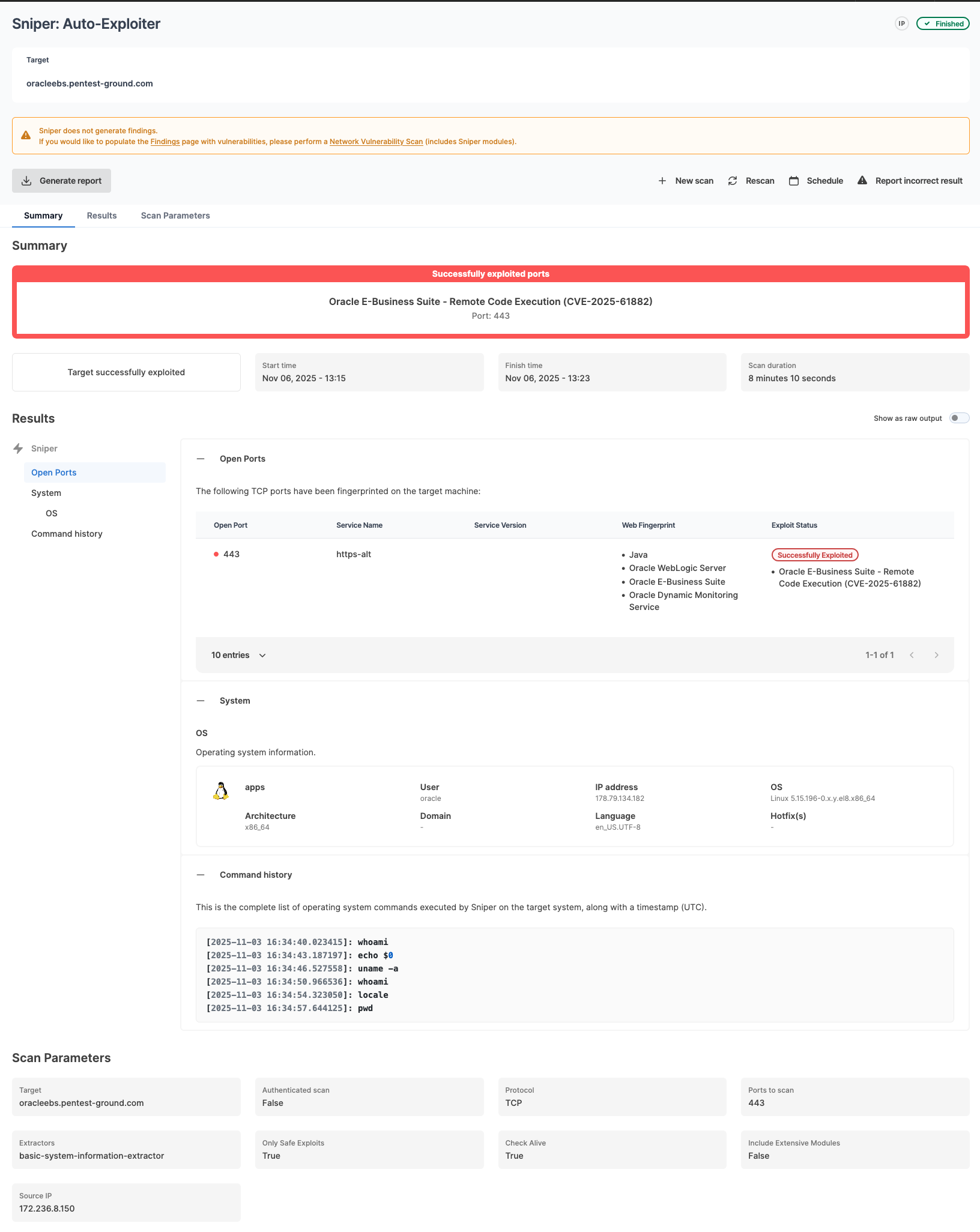Click the Sniper lightning bolt icon

tap(18, 448)
